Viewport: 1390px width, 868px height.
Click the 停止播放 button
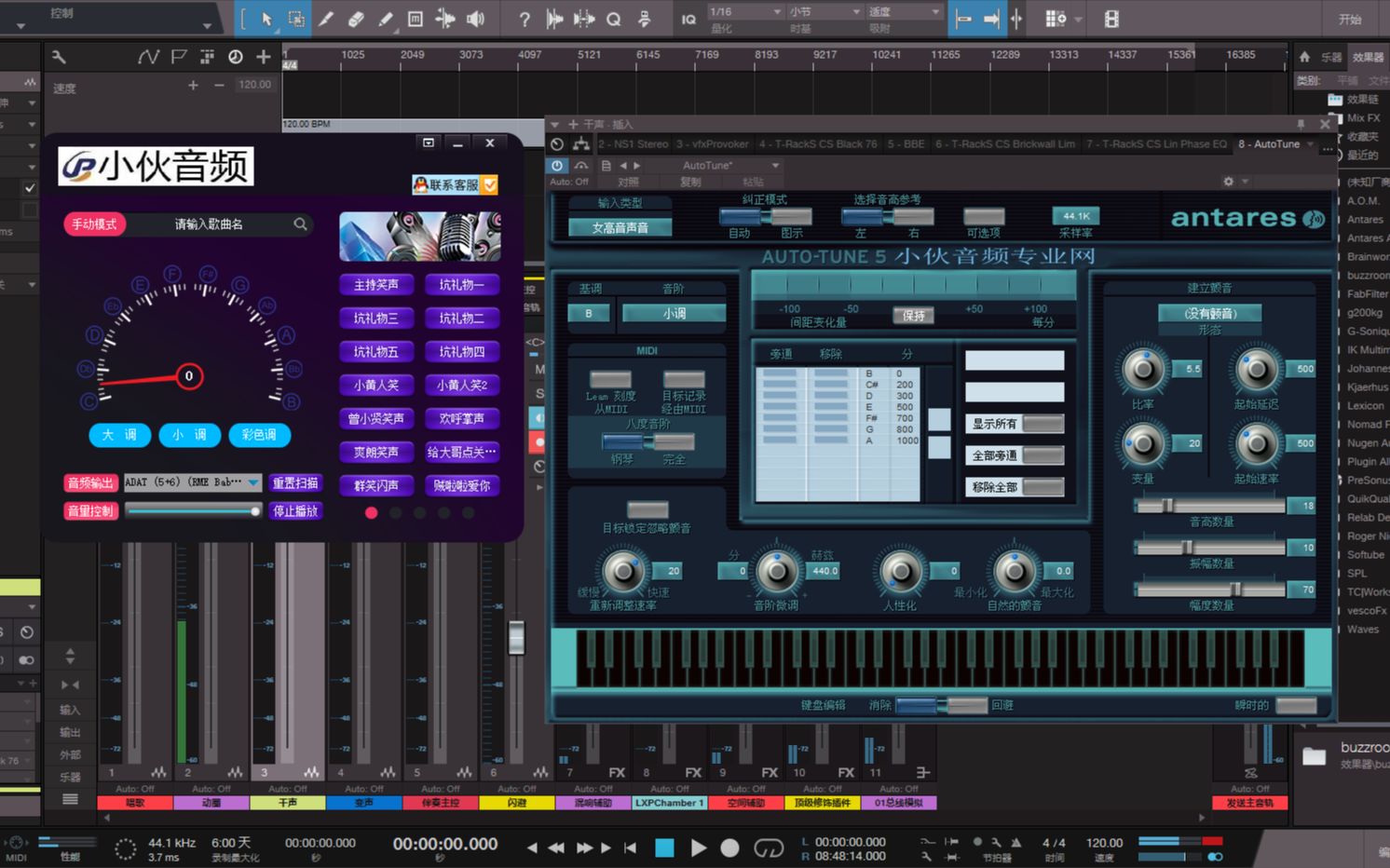pos(295,511)
